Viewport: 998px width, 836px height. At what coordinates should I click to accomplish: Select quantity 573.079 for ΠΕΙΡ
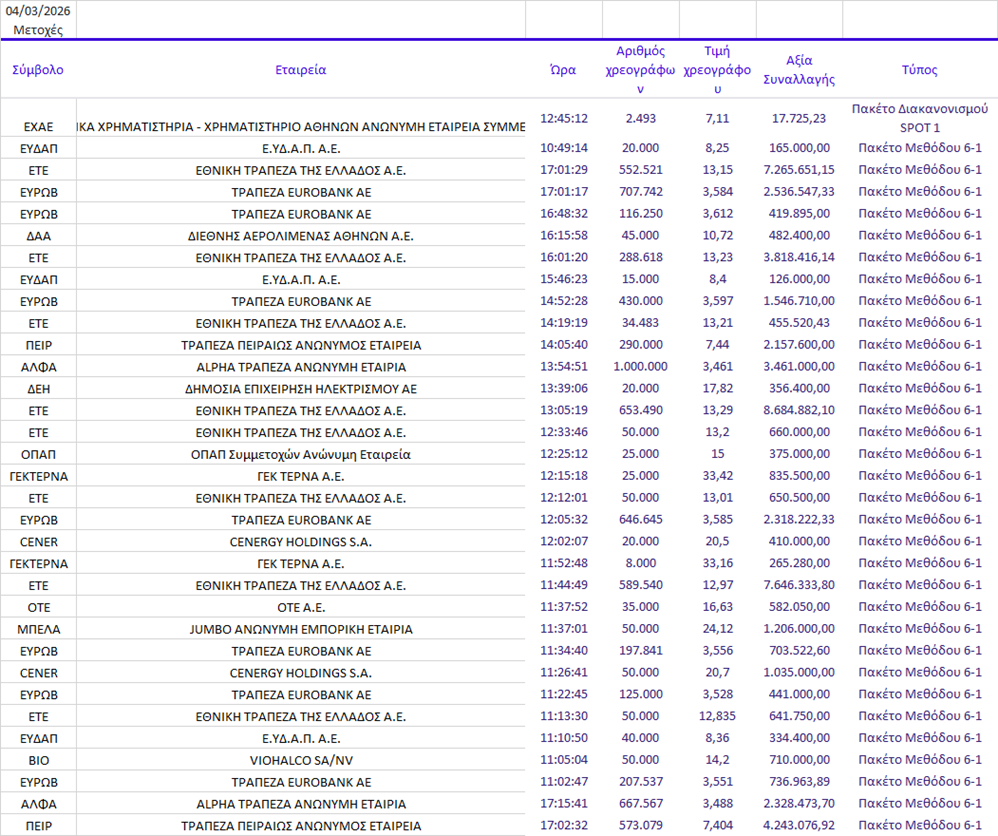[640, 825]
